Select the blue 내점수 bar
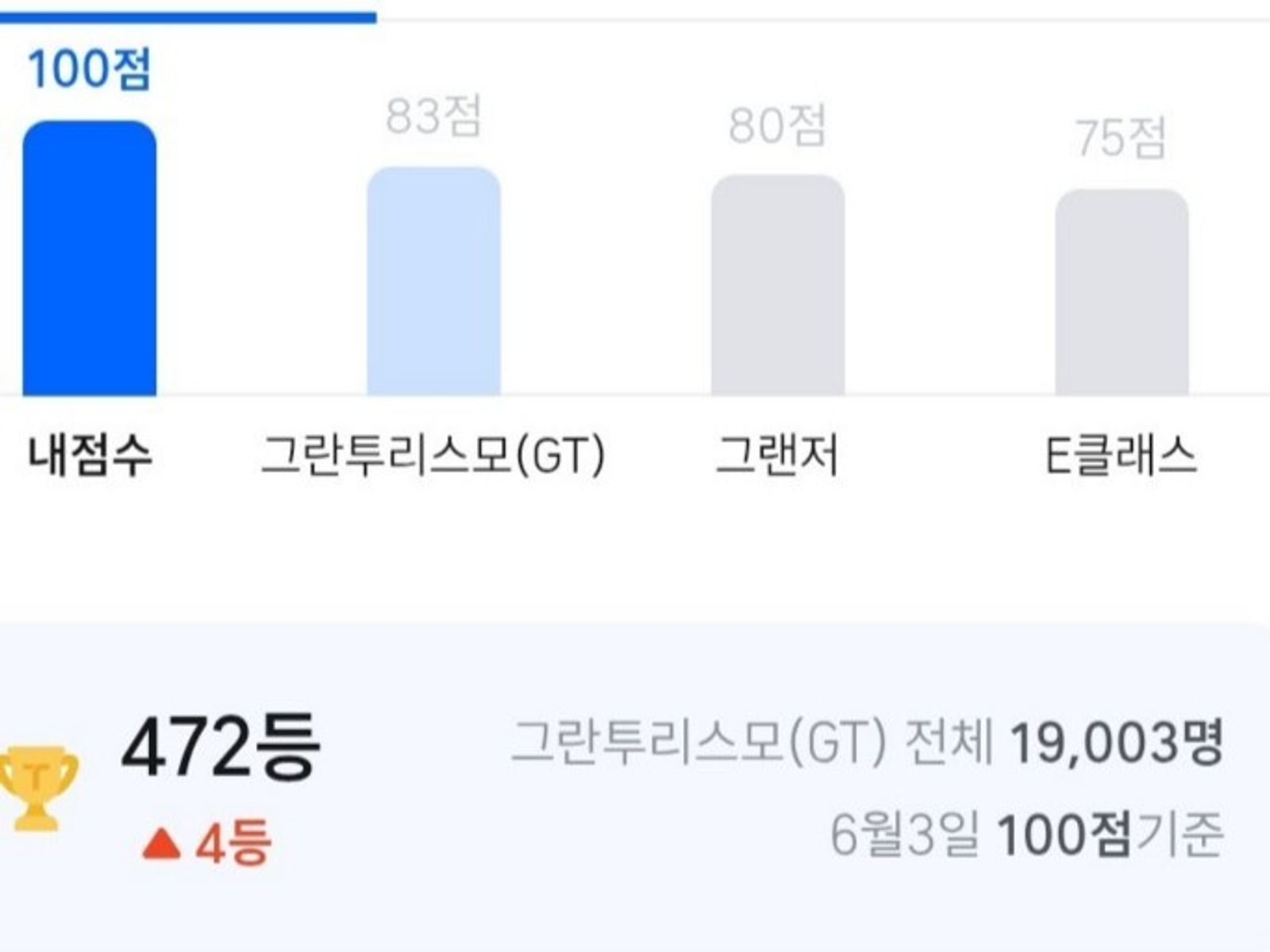 (x=90, y=258)
